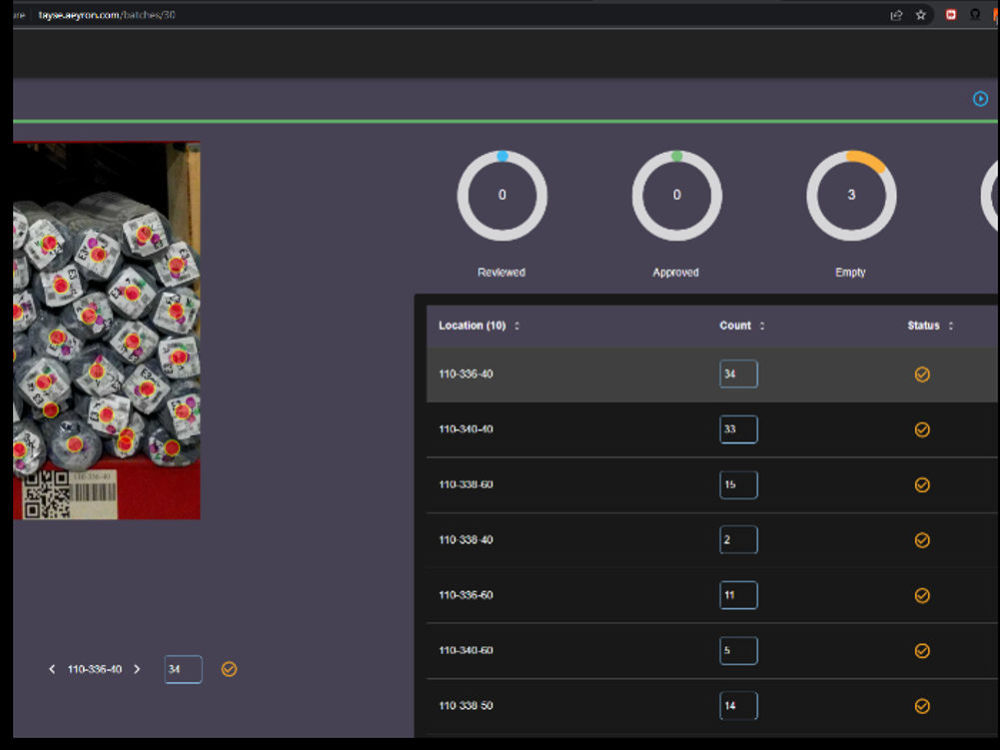Toggle status check for row 110-340-60
This screenshot has height=750, width=1000.
pyautogui.click(x=922, y=651)
